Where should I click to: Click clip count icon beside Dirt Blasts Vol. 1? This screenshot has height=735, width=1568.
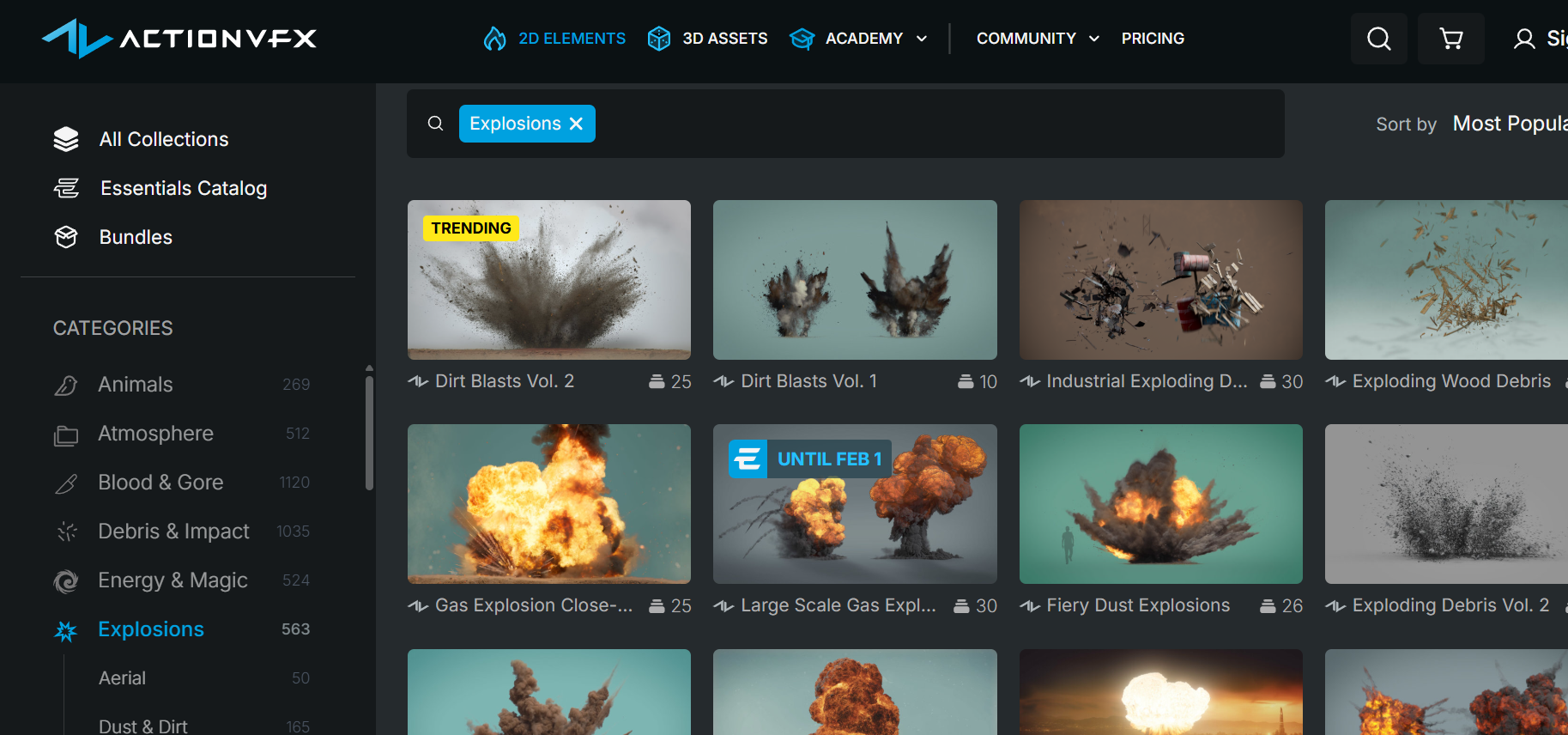click(966, 381)
